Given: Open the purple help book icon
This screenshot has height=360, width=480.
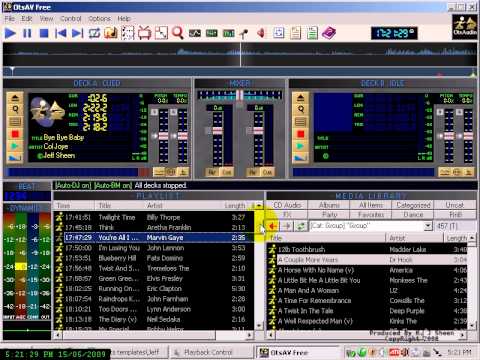Looking at the screenshot, I should tap(329, 33).
